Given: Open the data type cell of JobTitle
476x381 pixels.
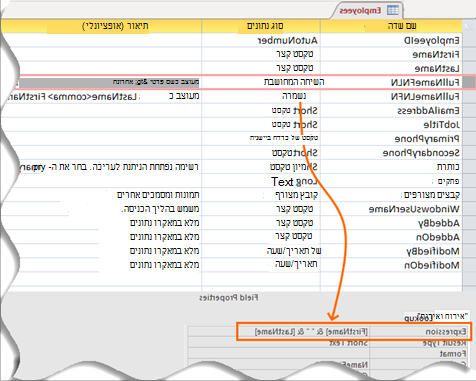Looking at the screenshot, I should [261, 124].
